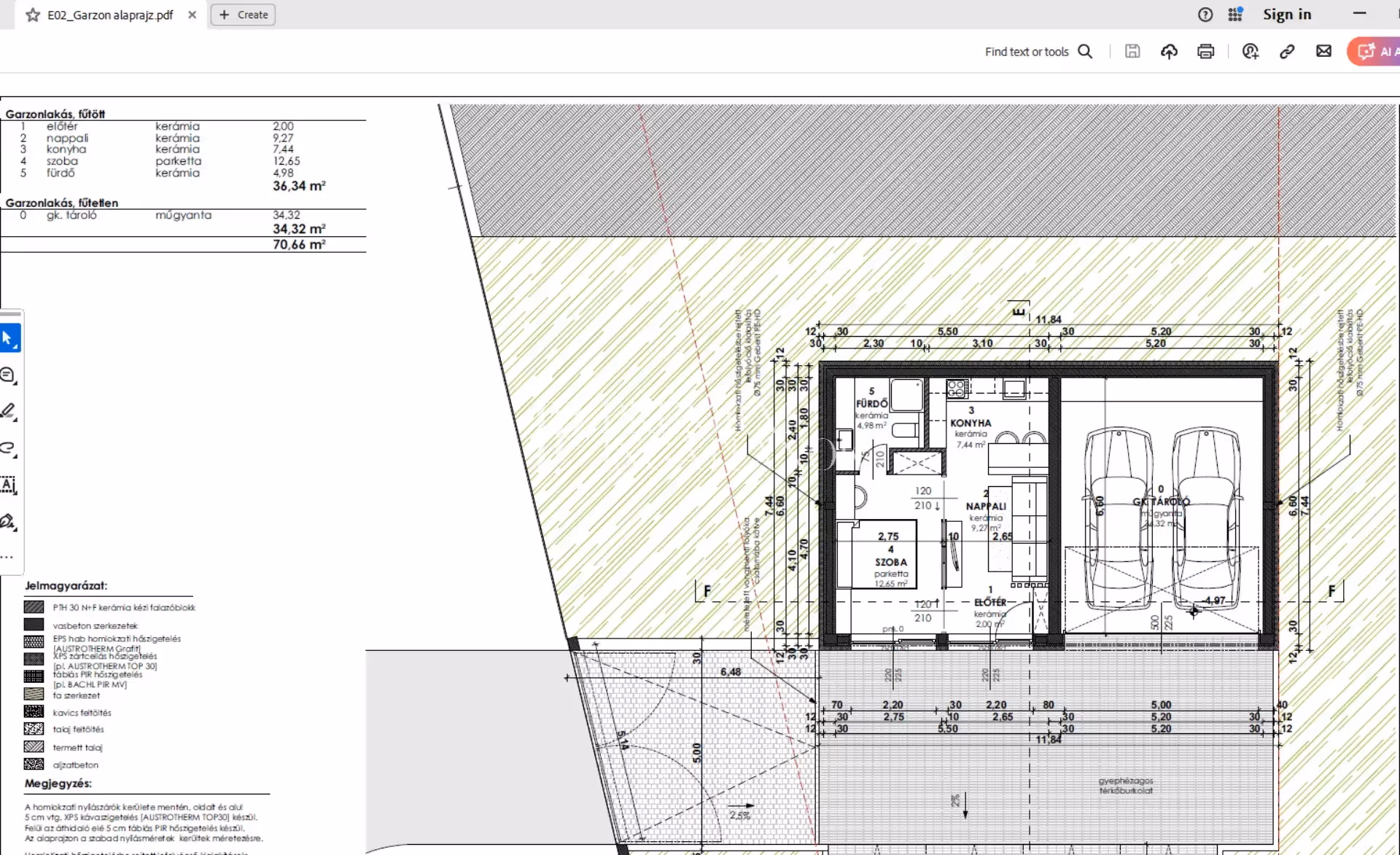The image size is (1400, 855).
Task: Open the help question mark menu
Action: (1205, 15)
